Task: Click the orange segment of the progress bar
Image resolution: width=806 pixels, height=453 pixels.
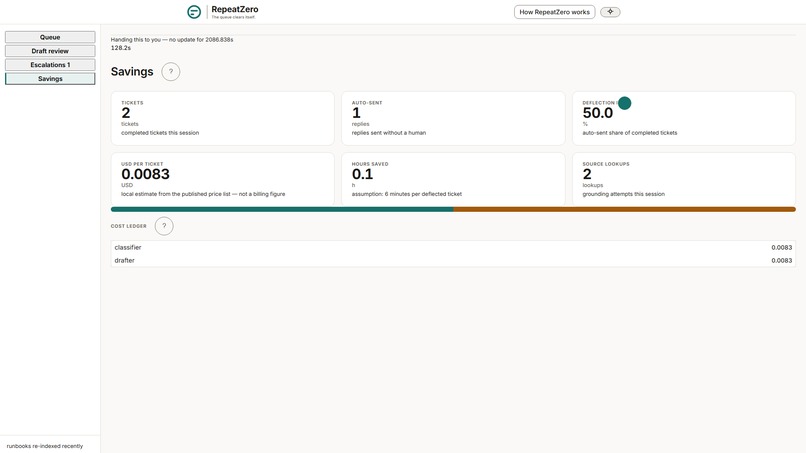Action: pos(625,209)
